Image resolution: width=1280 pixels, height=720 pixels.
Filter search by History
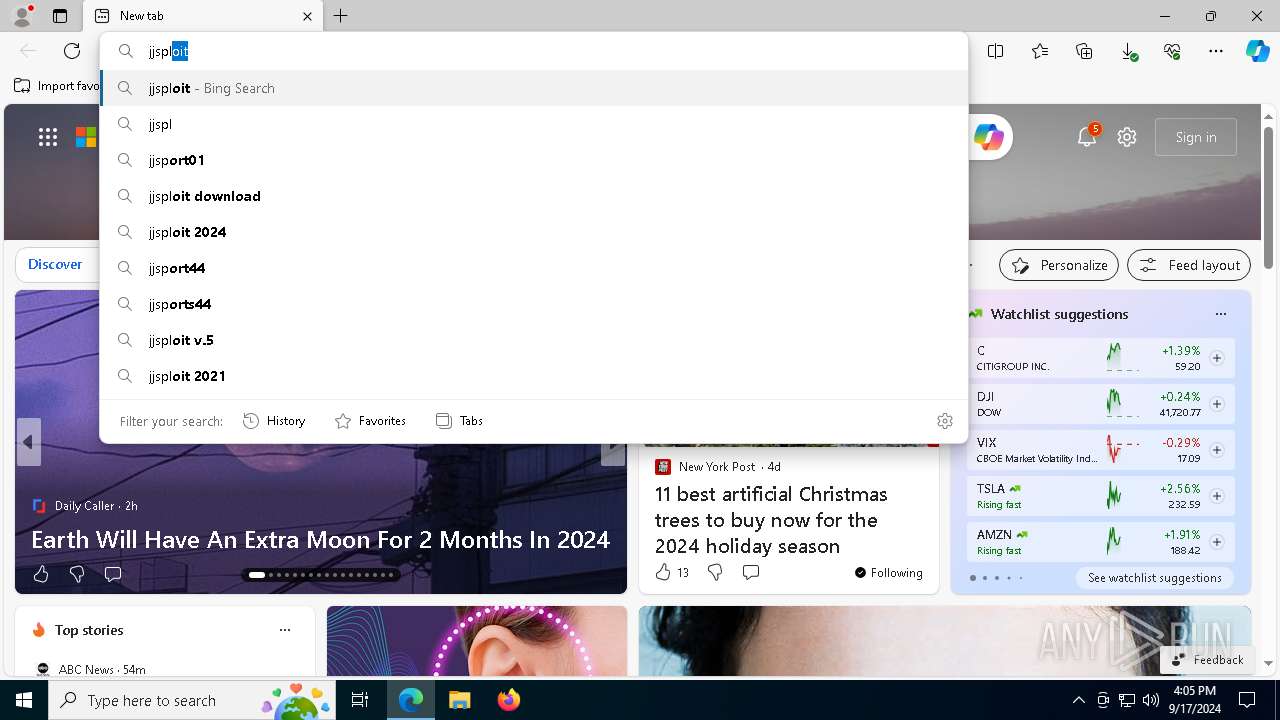(274, 421)
